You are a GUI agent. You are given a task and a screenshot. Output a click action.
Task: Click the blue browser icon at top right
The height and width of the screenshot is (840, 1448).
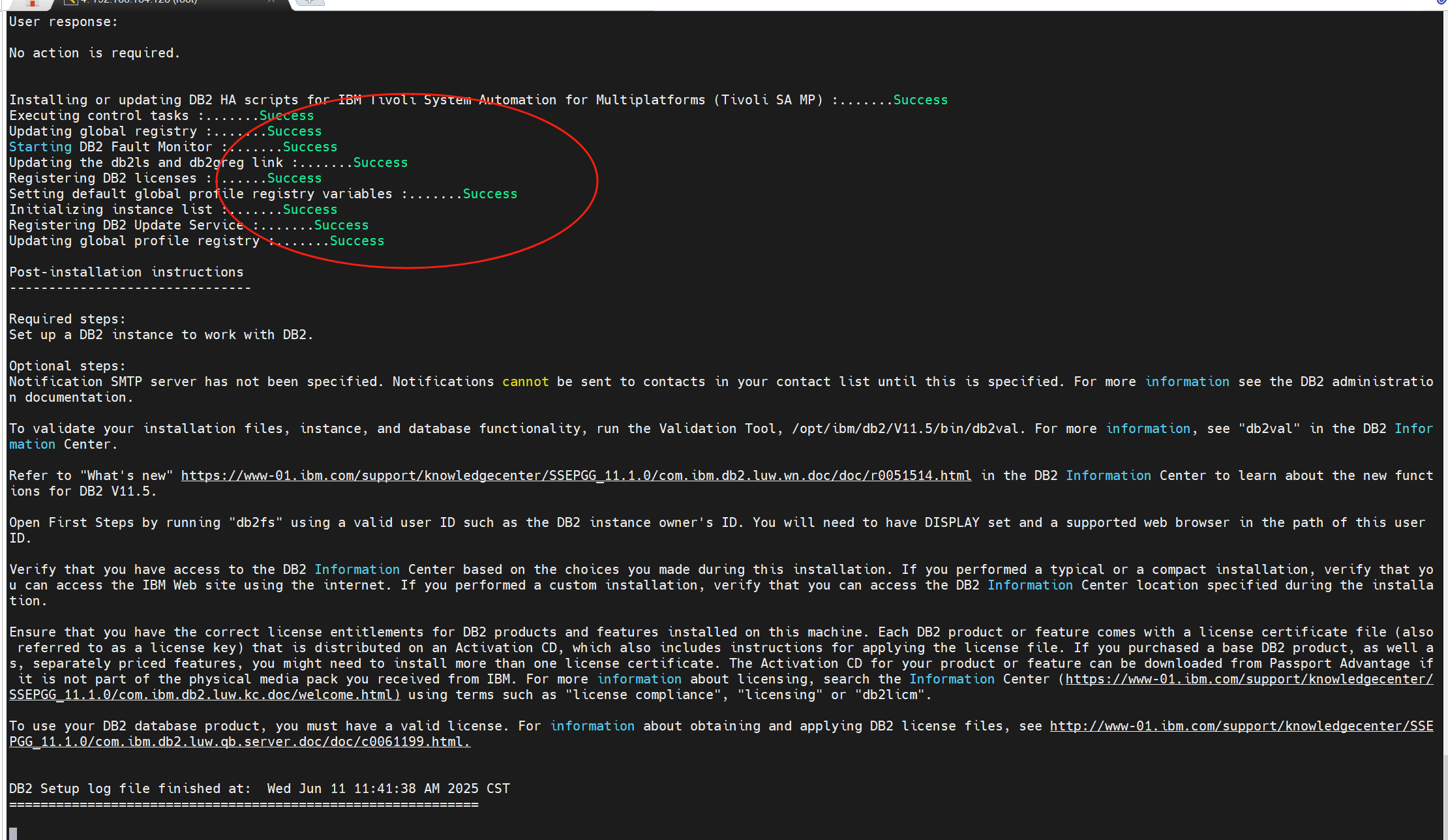click(1440, 2)
